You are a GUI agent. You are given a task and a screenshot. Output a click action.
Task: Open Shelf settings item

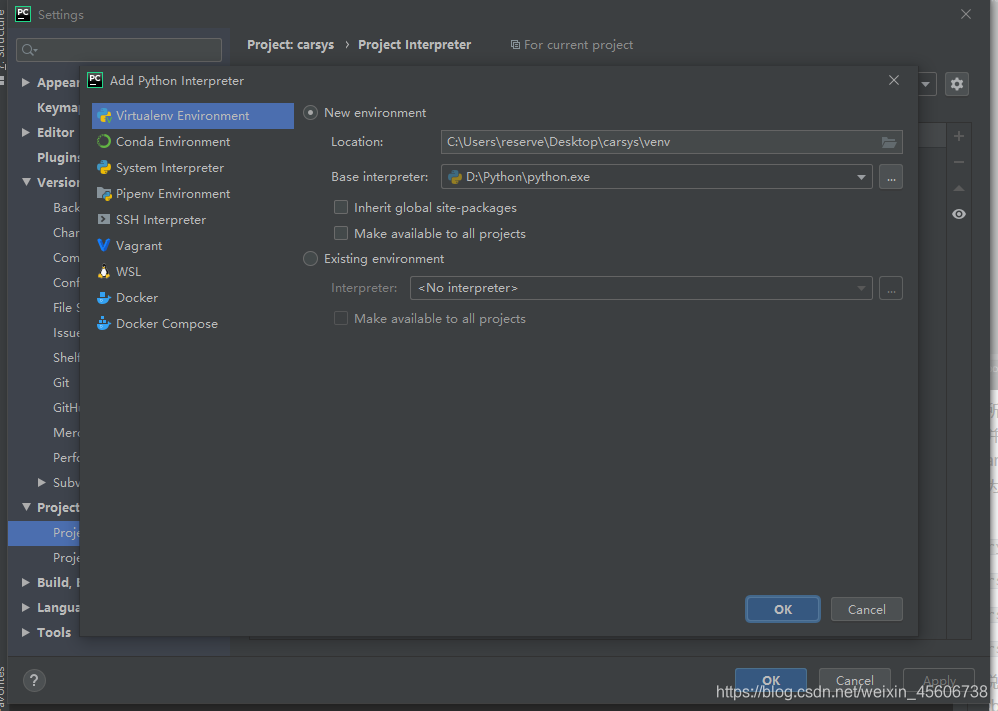(66, 358)
